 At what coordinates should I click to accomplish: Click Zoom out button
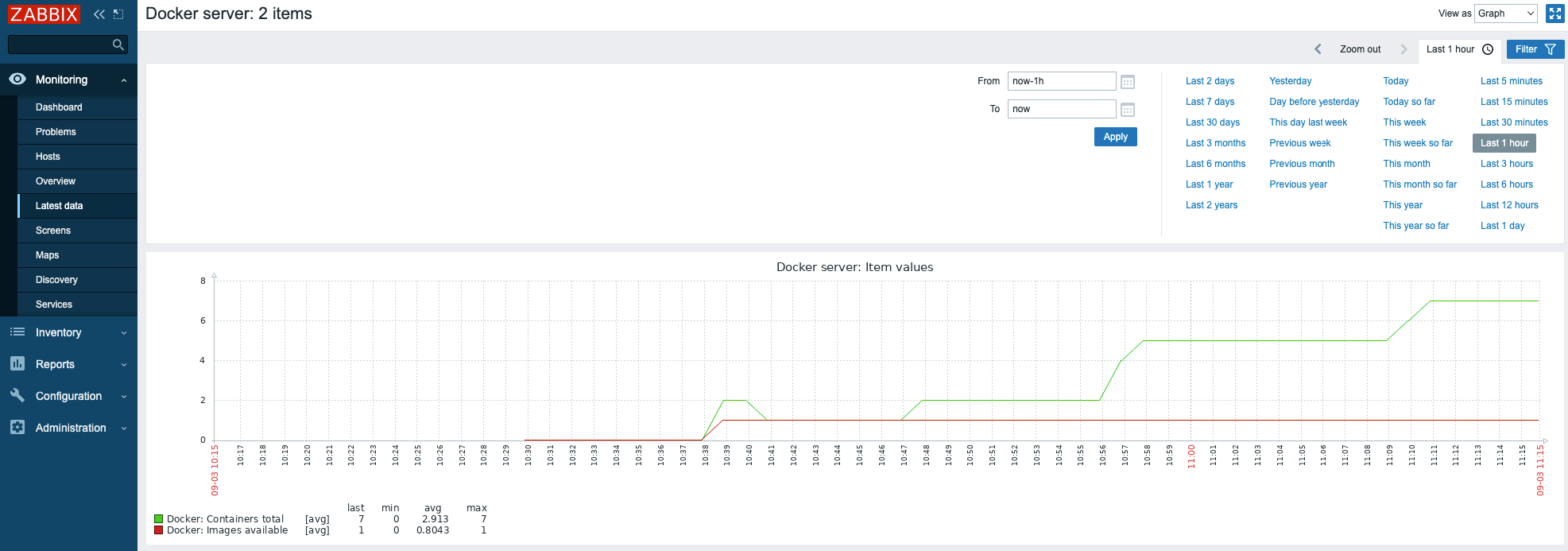pos(1361,49)
